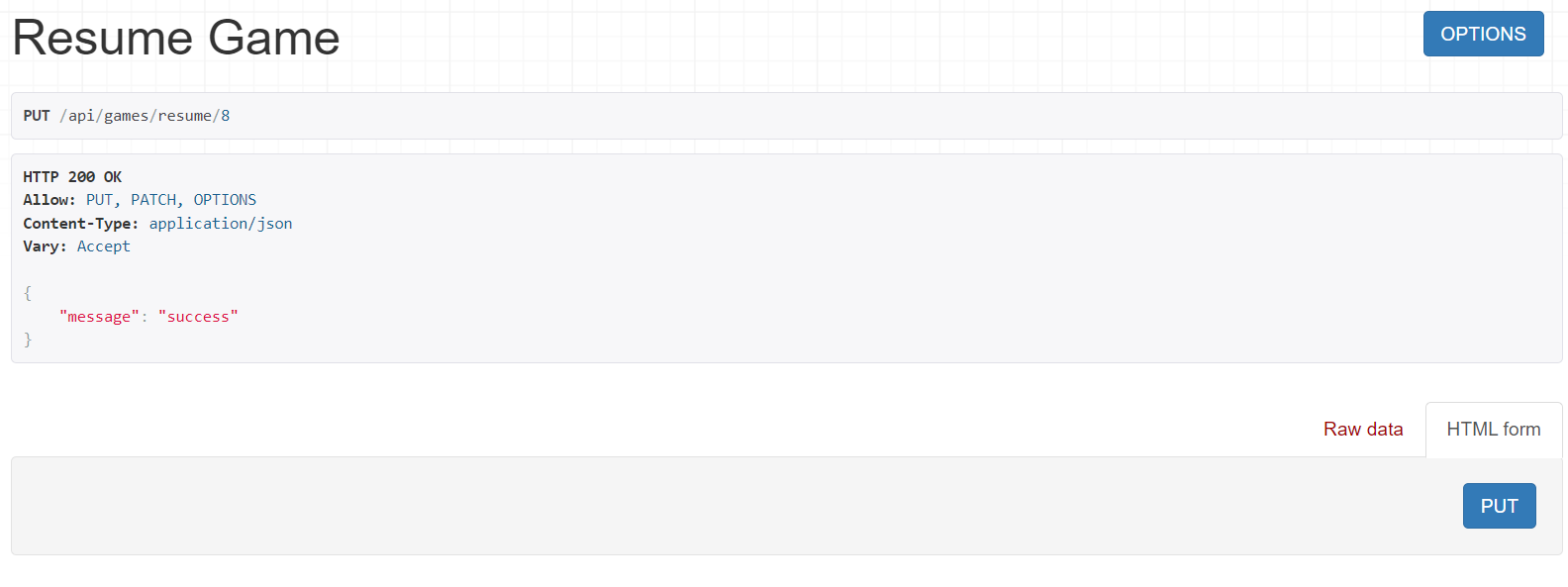Click the opening curly brace of response

coord(28,293)
